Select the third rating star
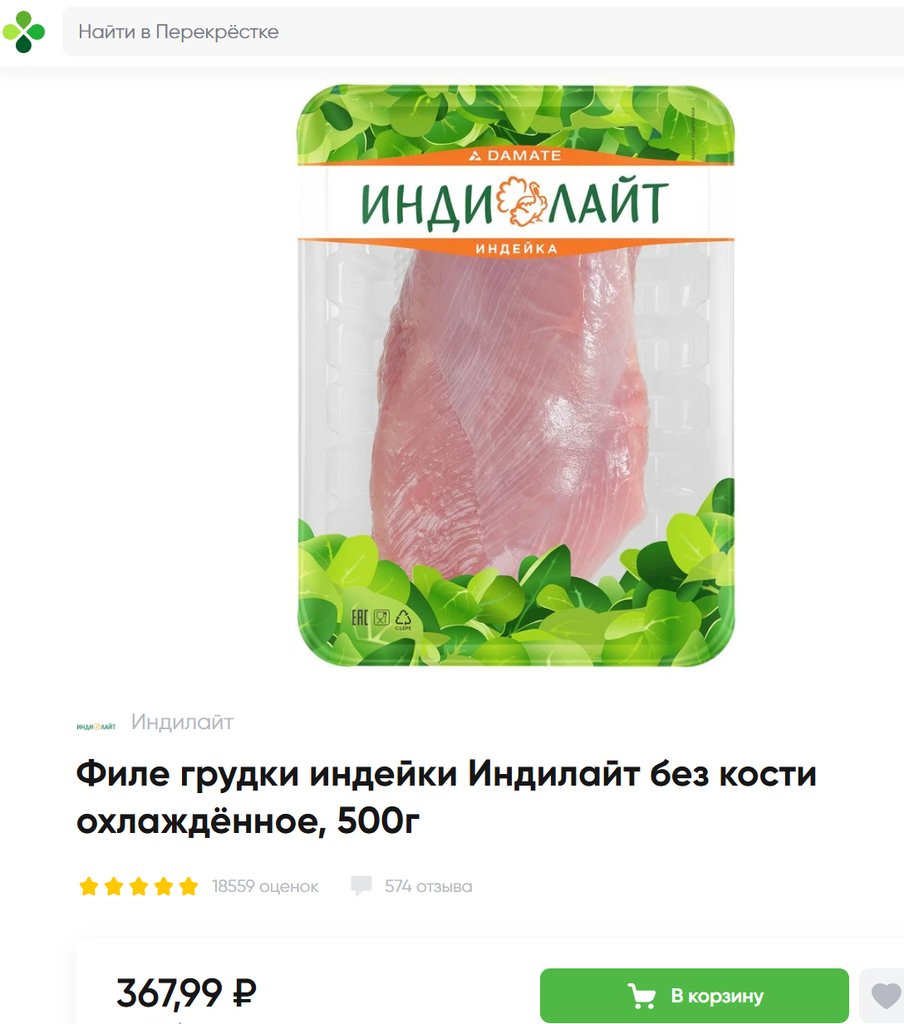The width and height of the screenshot is (904, 1024). click(x=138, y=886)
